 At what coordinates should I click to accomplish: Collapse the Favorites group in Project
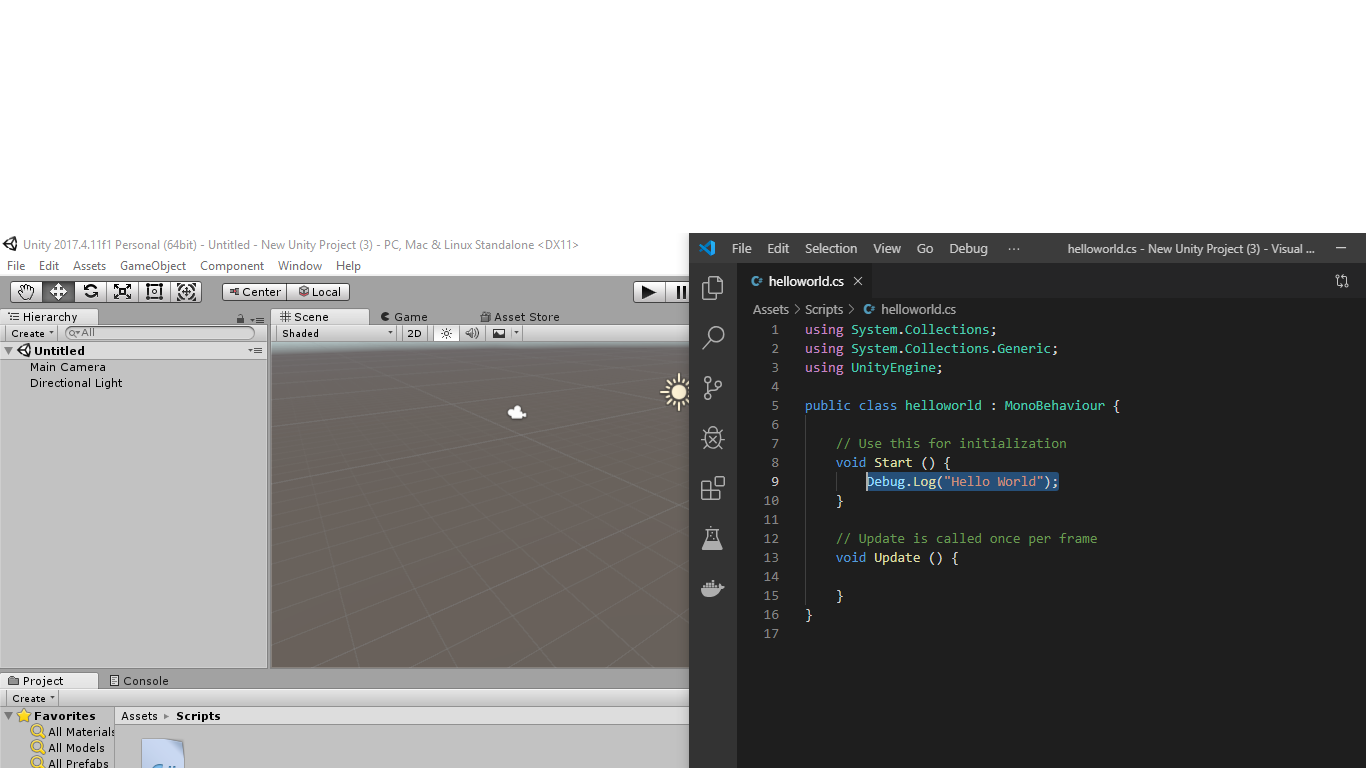pos(9,716)
